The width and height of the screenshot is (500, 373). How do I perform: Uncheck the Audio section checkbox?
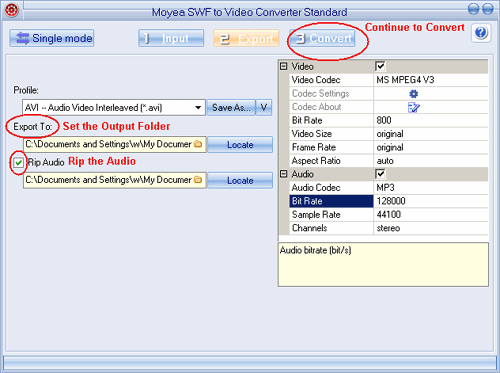(x=380, y=174)
